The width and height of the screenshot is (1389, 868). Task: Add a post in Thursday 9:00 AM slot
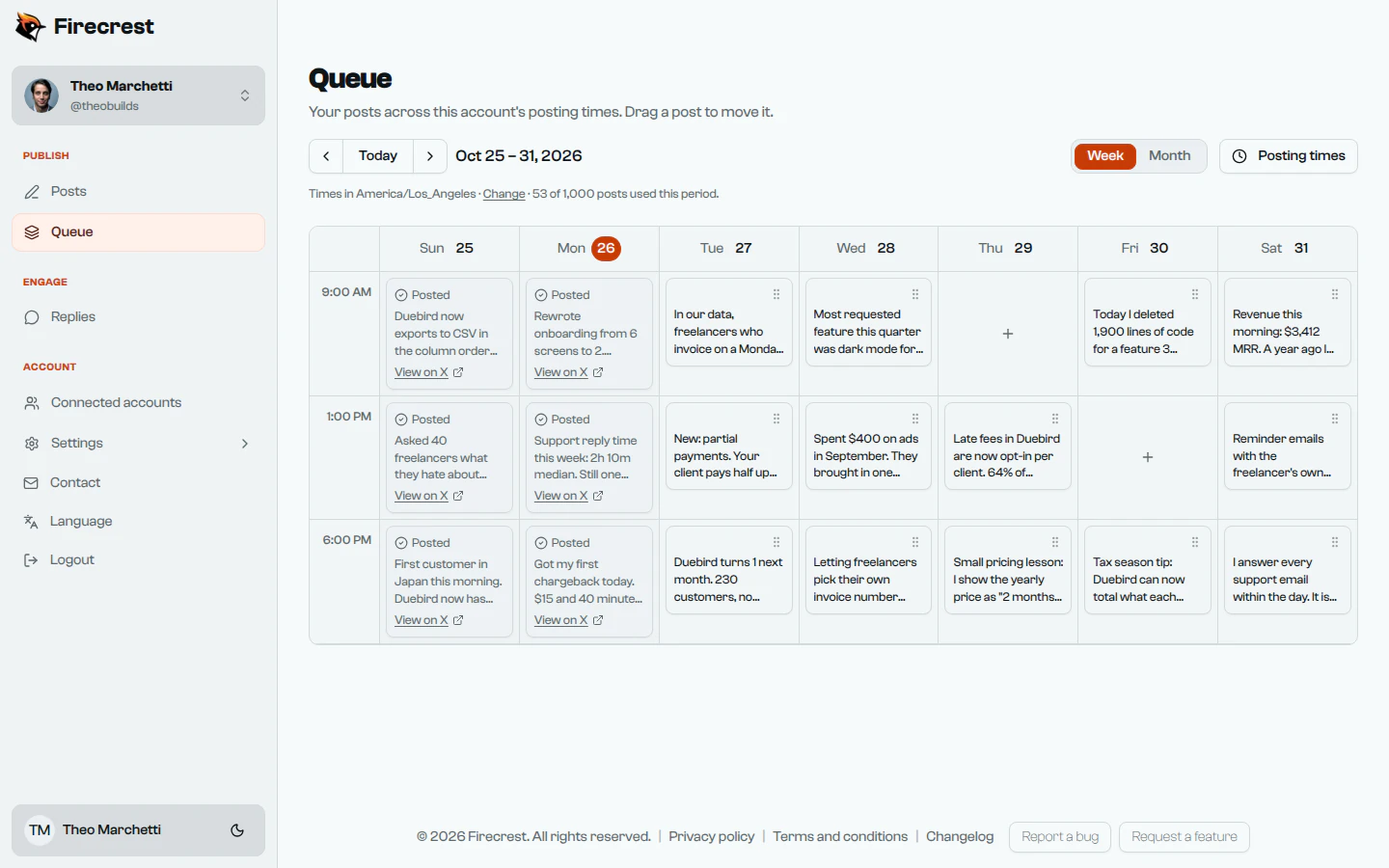(x=1008, y=334)
